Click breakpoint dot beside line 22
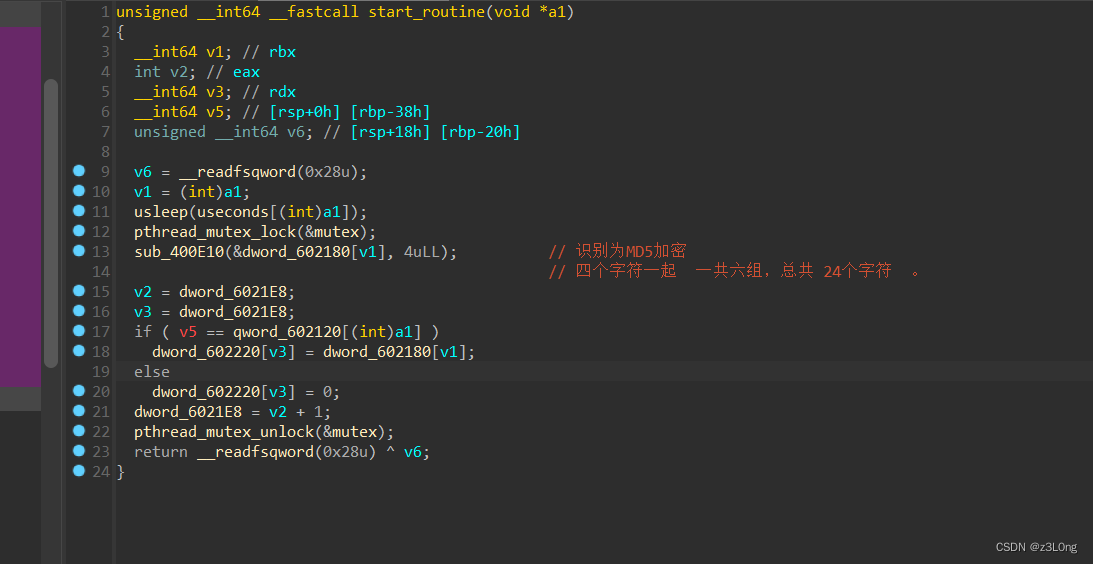1093x564 pixels. tap(78, 430)
